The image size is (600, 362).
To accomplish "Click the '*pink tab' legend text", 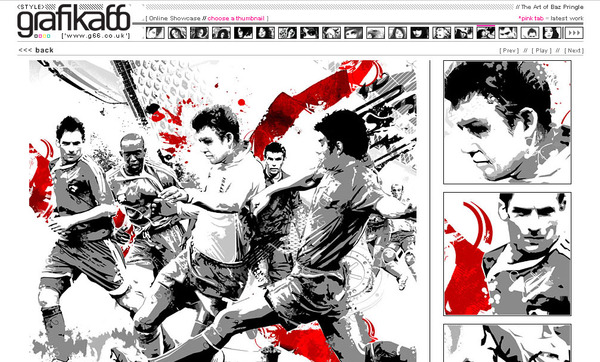I will pyautogui.click(x=531, y=18).
